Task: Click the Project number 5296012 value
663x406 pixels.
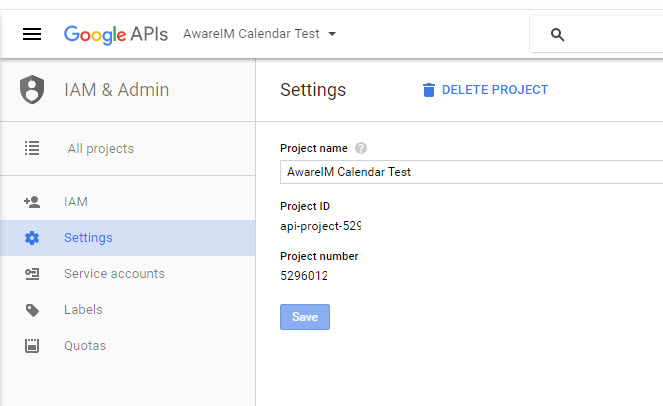Action: [304, 276]
